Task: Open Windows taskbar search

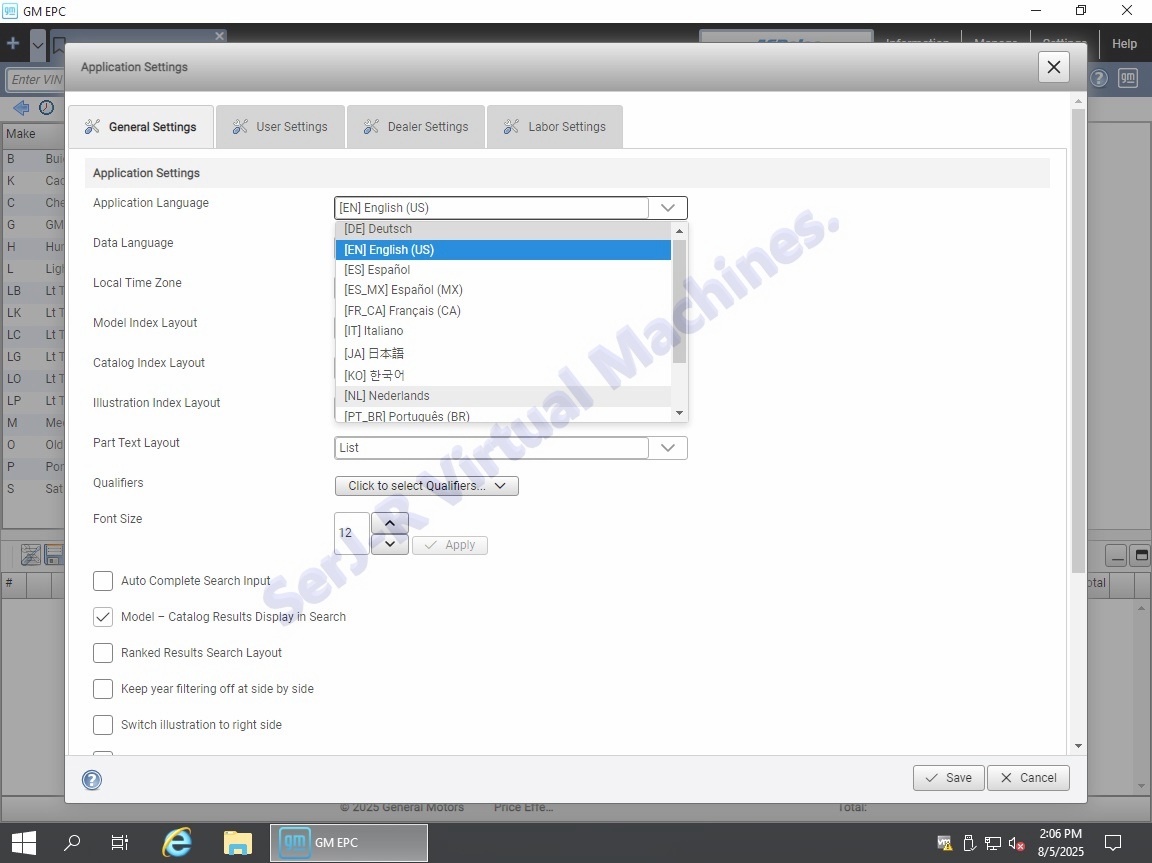Action: coord(72,842)
